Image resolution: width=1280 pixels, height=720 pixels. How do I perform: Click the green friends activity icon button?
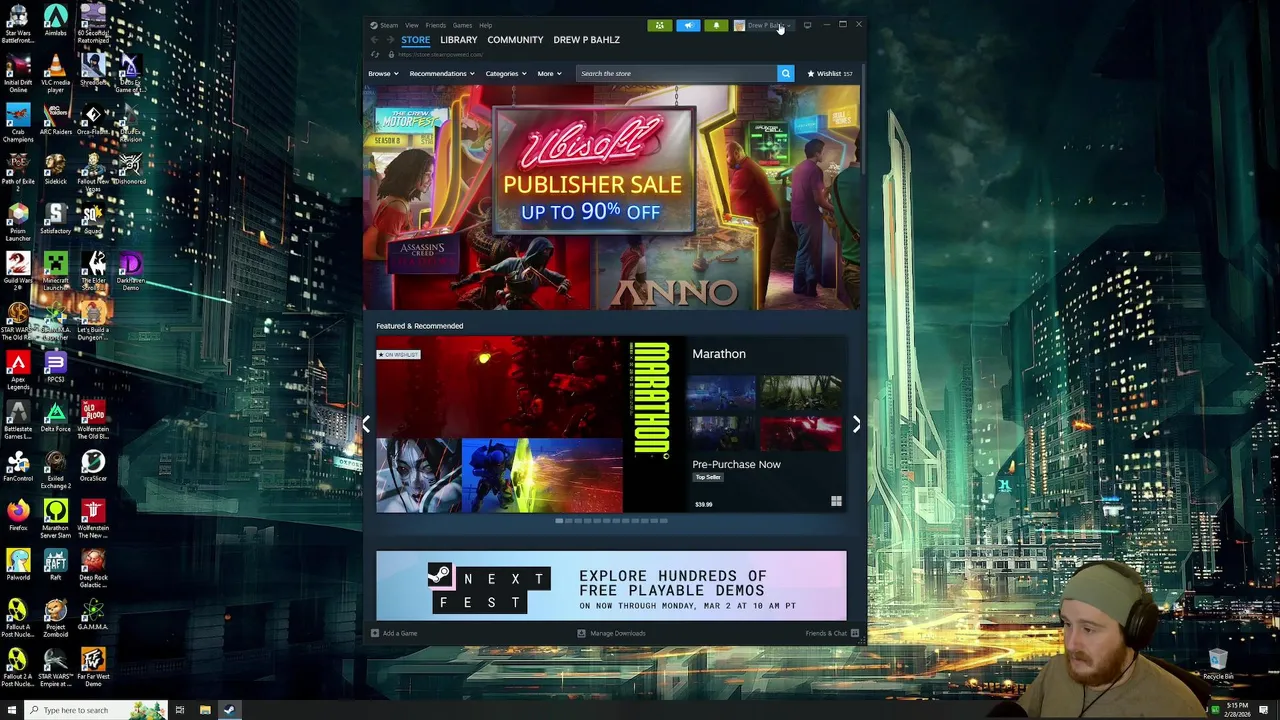pos(659,25)
